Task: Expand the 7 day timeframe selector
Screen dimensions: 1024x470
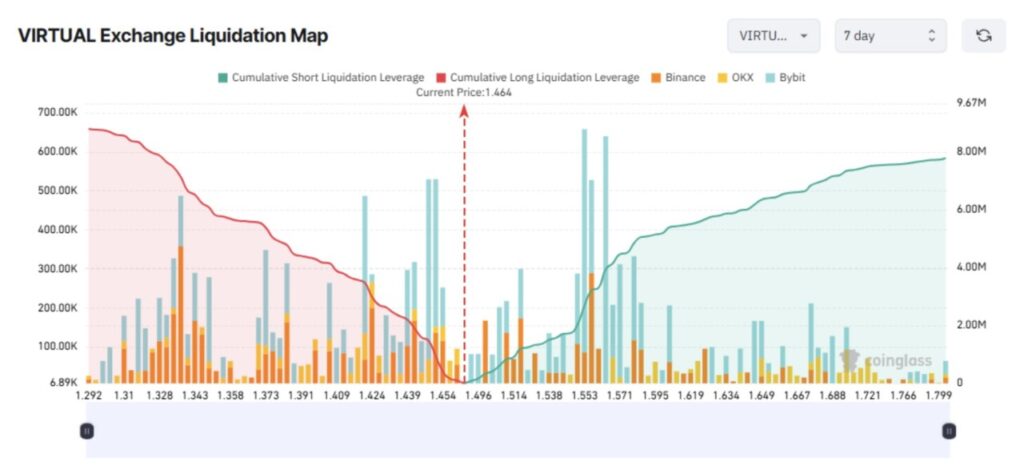Action: click(890, 36)
